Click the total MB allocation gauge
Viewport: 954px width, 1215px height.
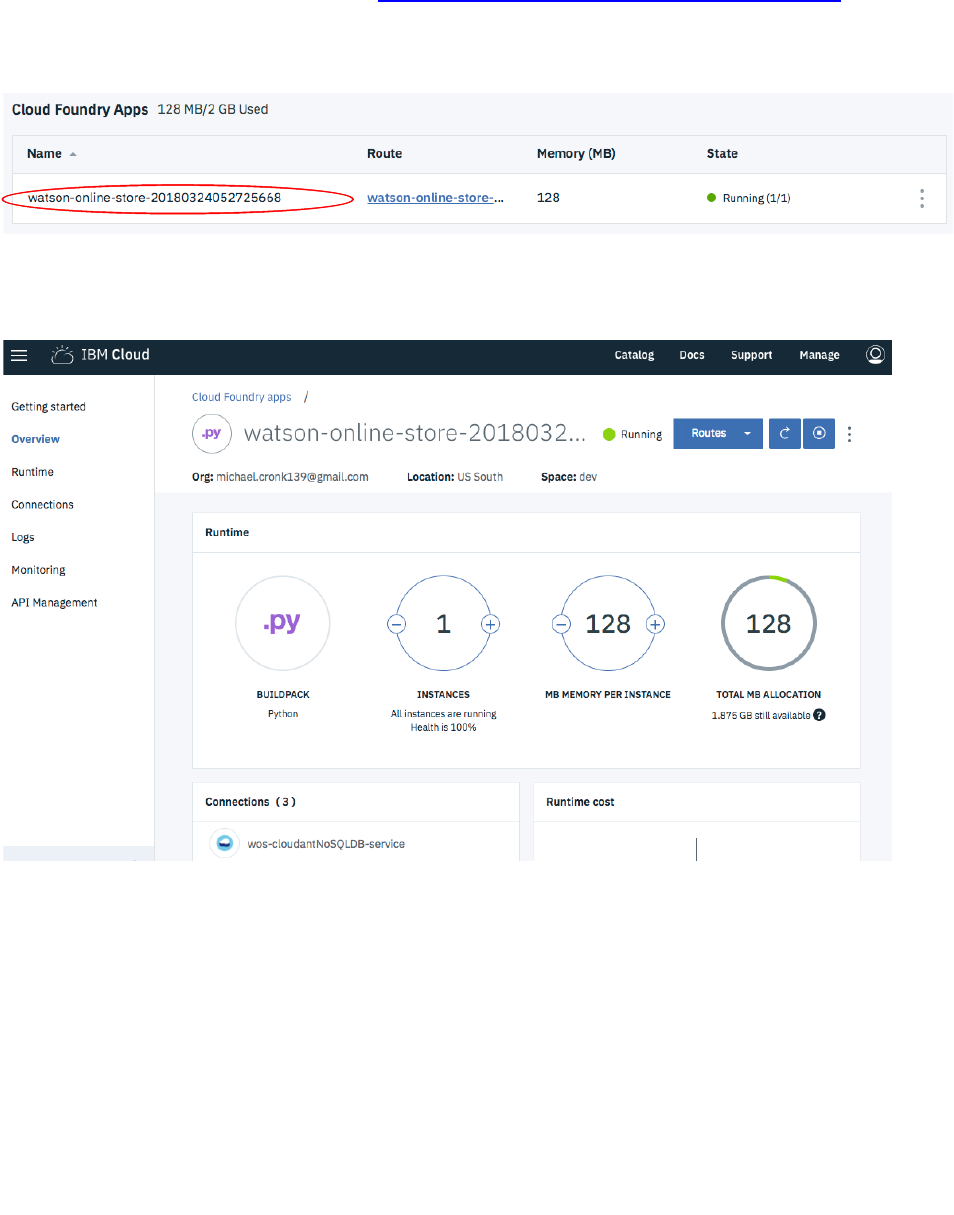tap(768, 623)
